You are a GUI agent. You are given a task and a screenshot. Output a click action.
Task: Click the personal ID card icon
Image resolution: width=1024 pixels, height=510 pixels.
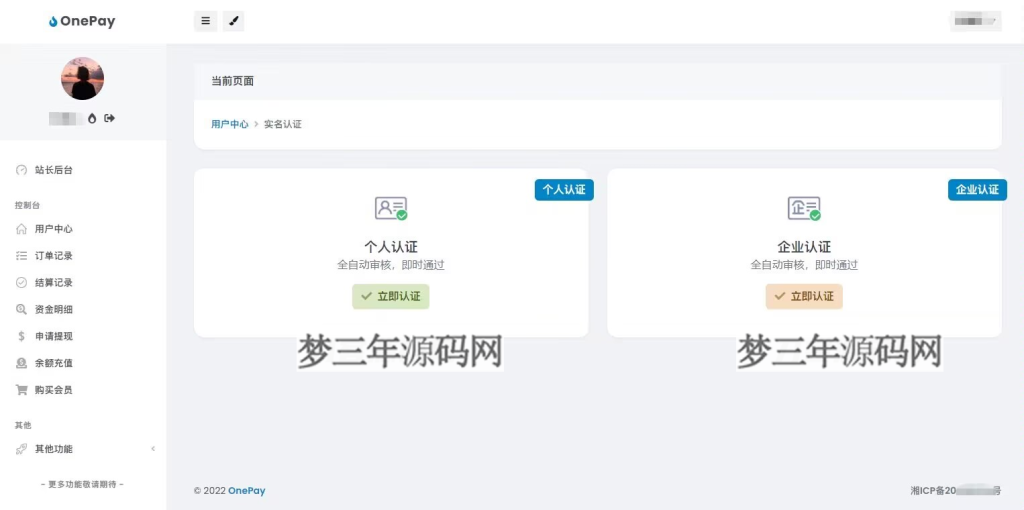pyautogui.click(x=391, y=209)
